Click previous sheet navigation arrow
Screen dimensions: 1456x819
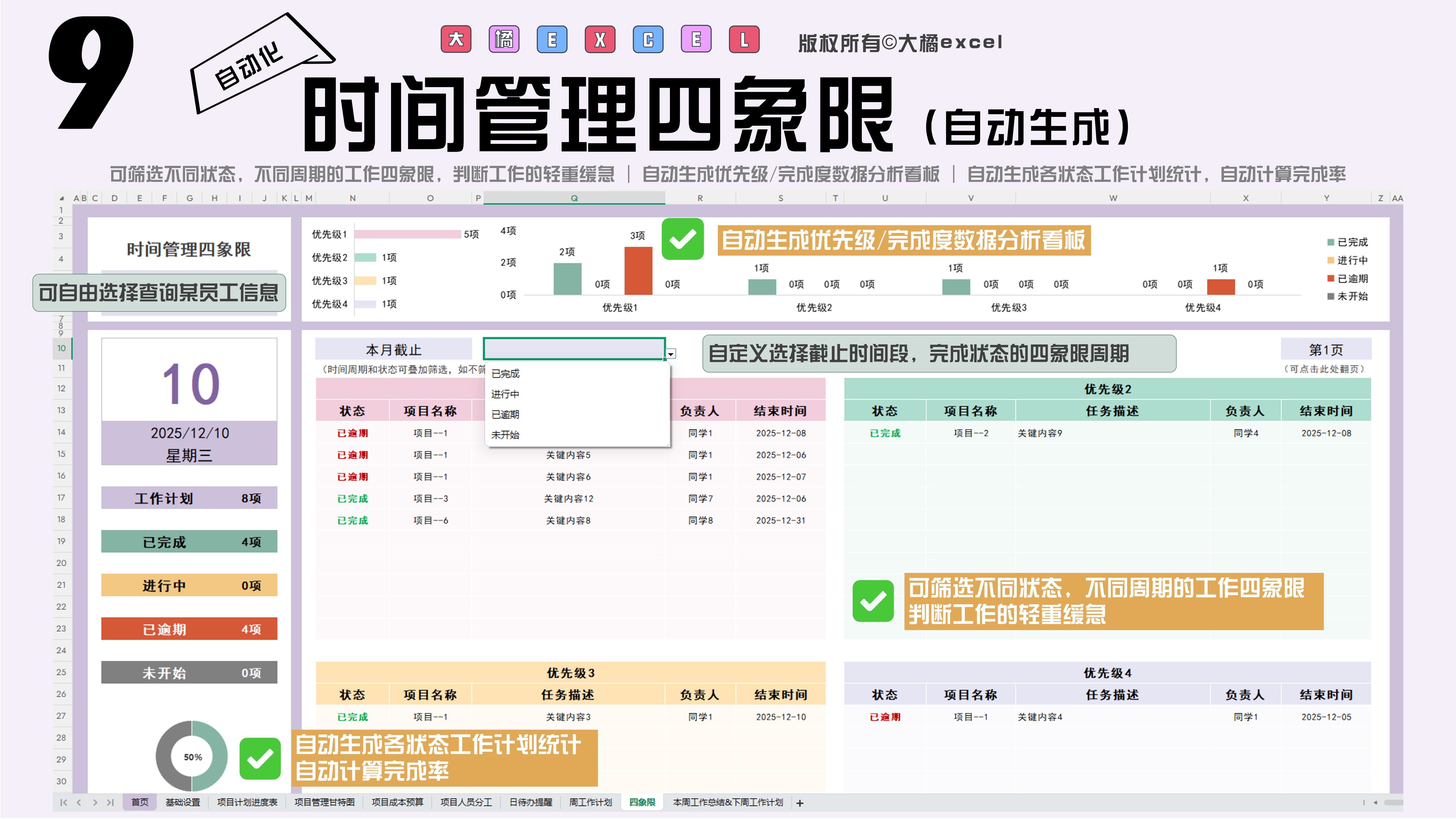[x=79, y=803]
